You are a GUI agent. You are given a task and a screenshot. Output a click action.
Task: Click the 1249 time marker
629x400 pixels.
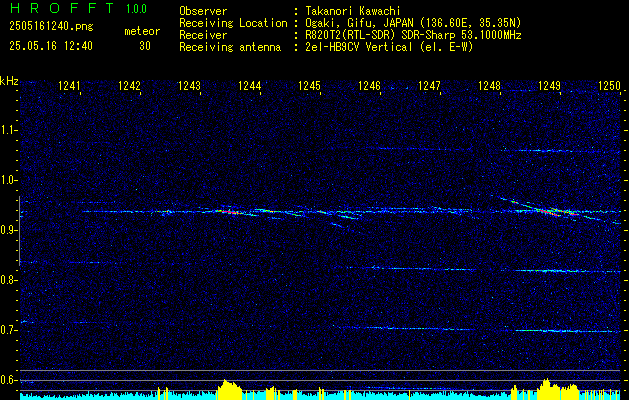tap(550, 86)
